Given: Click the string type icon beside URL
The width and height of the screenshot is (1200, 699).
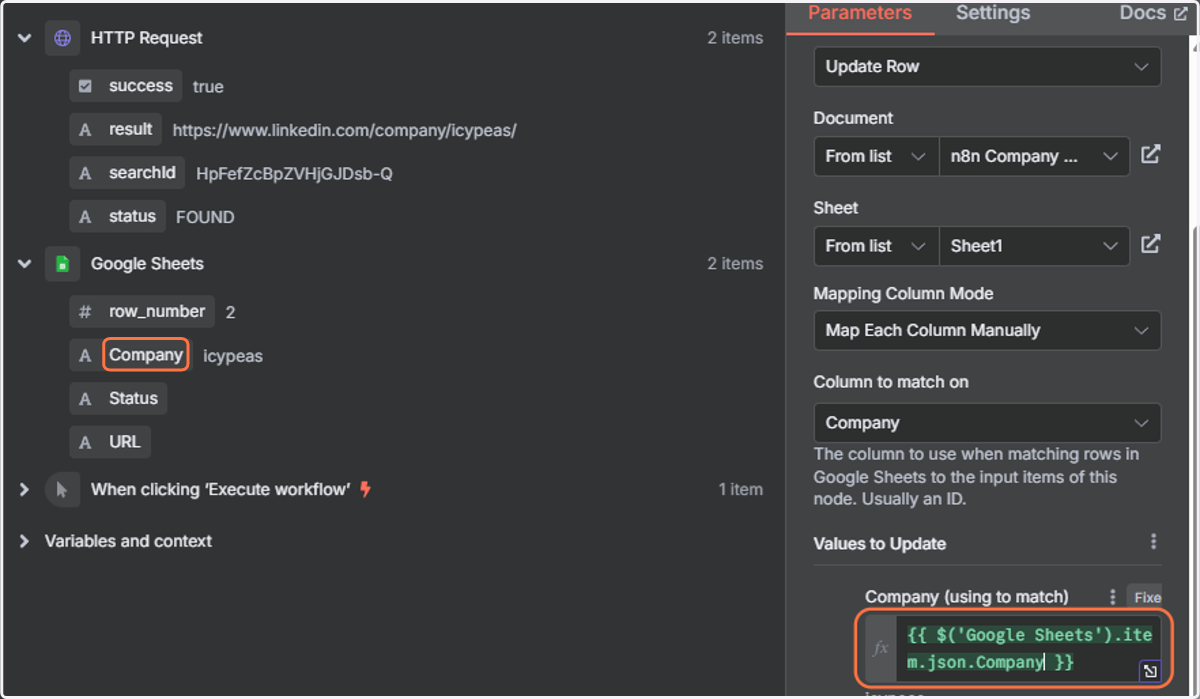Looking at the screenshot, I should [x=85, y=442].
